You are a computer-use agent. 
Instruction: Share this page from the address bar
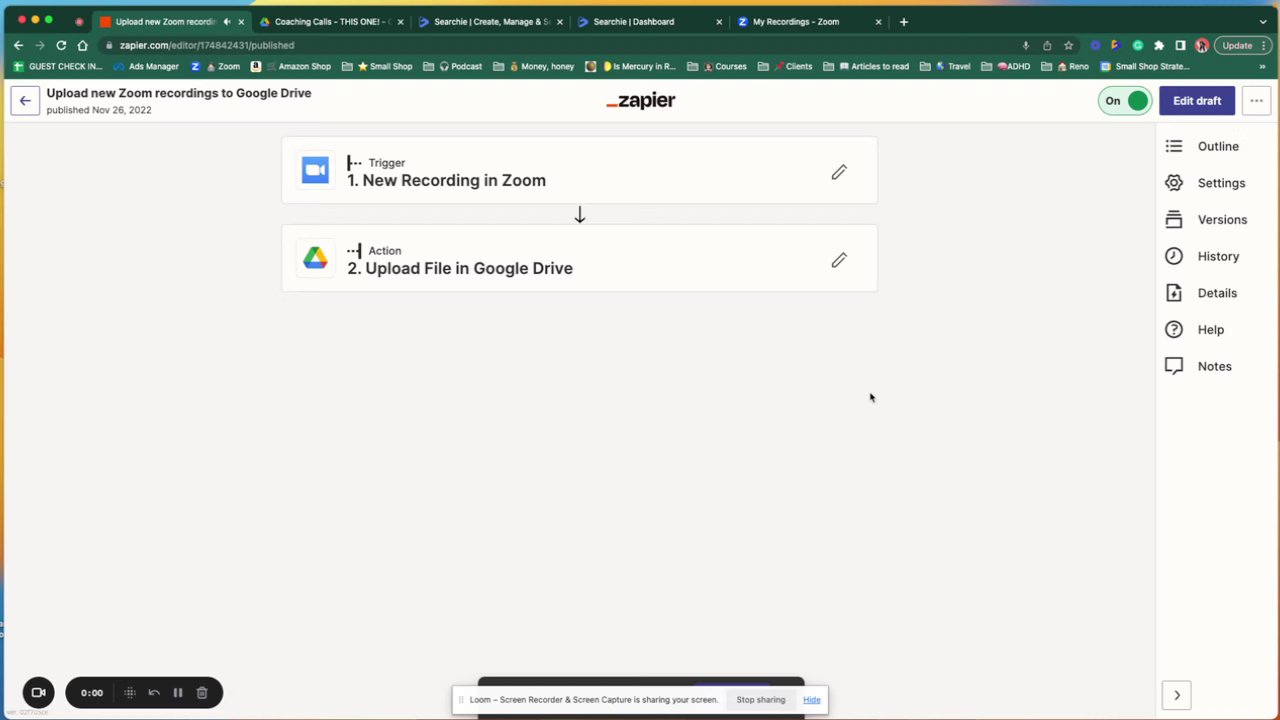1047,45
